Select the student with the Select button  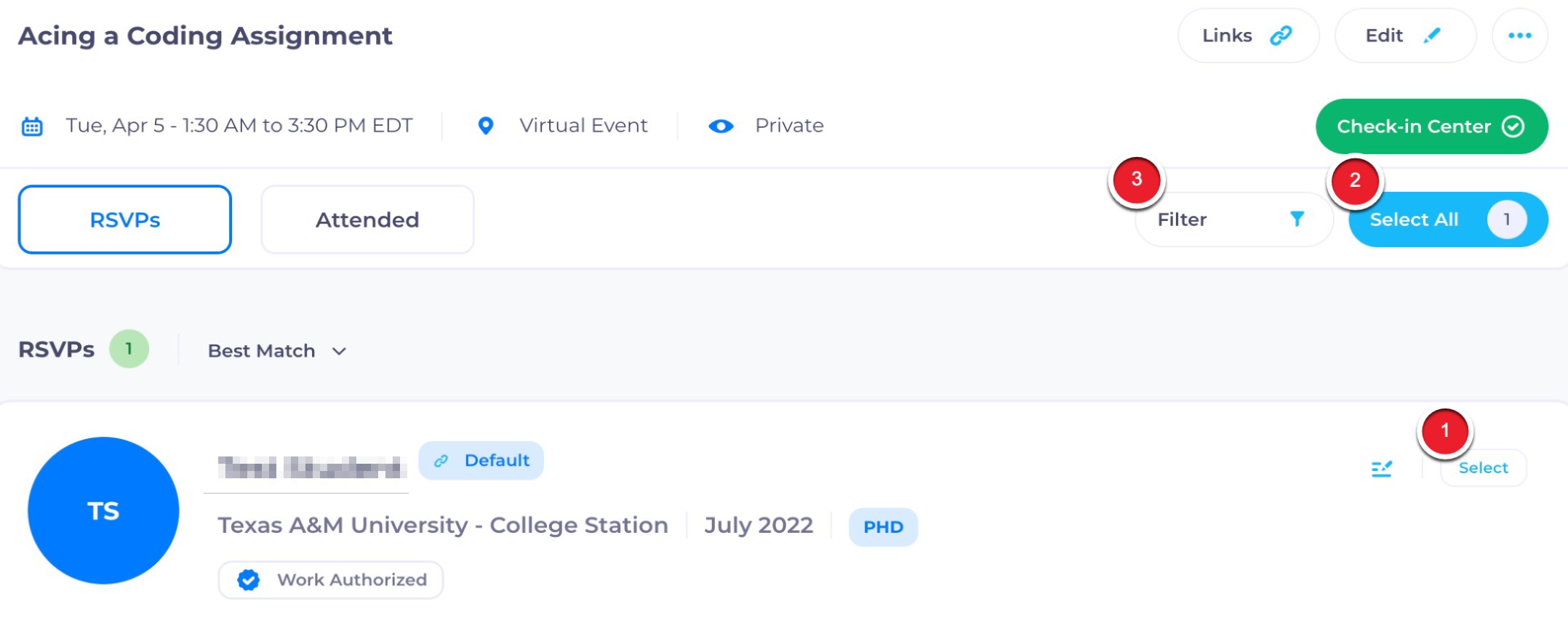[1483, 468]
